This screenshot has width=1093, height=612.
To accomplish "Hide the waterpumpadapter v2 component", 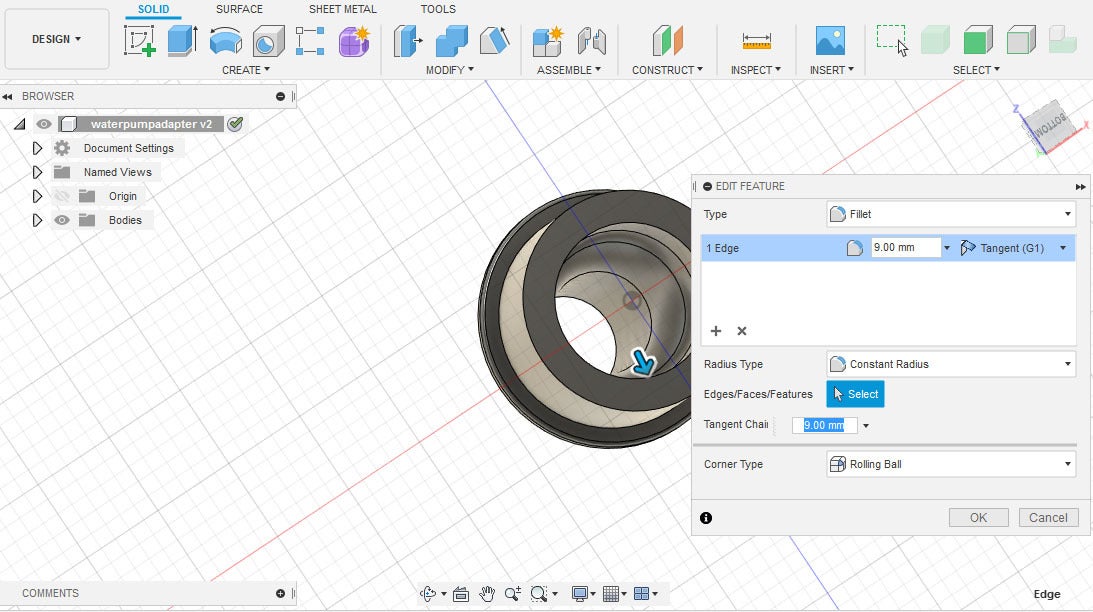I will point(43,124).
